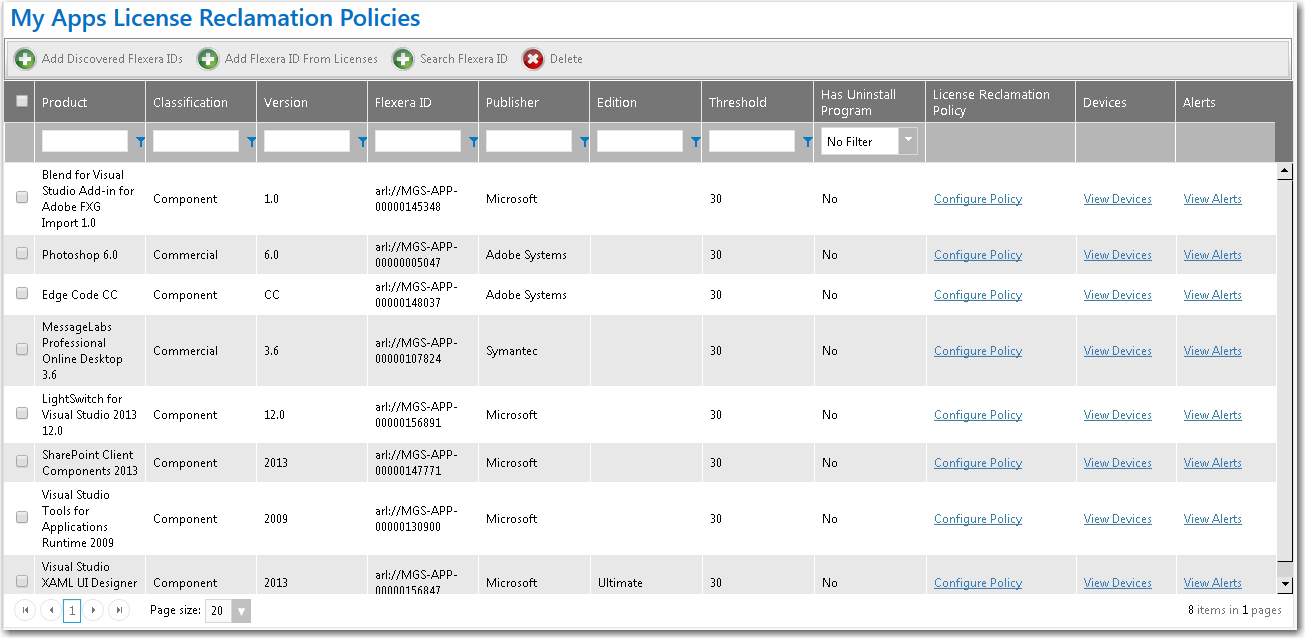Open filter icon for Threshold column

pyautogui.click(x=807, y=142)
